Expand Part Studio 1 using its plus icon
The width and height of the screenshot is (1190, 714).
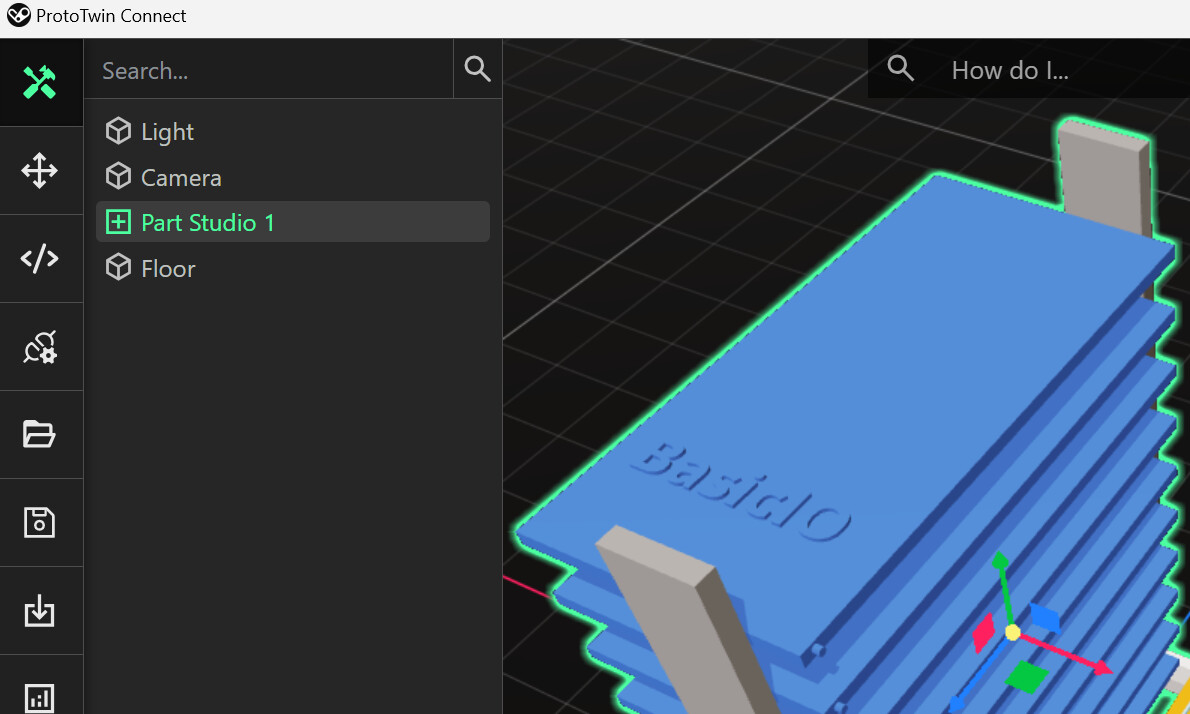(119, 222)
